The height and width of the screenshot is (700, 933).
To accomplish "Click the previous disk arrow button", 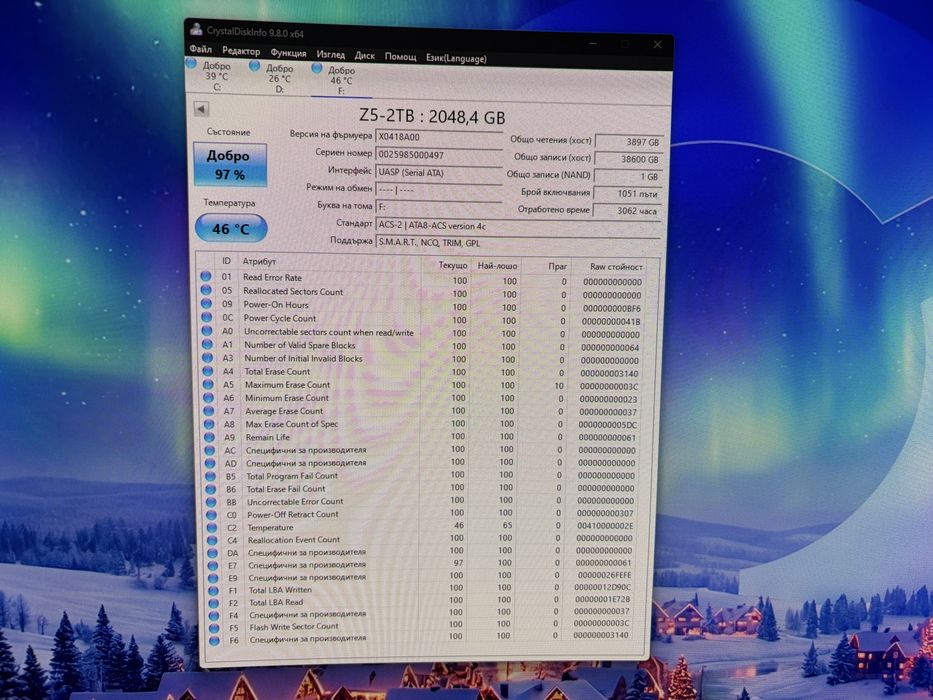I will [201, 109].
